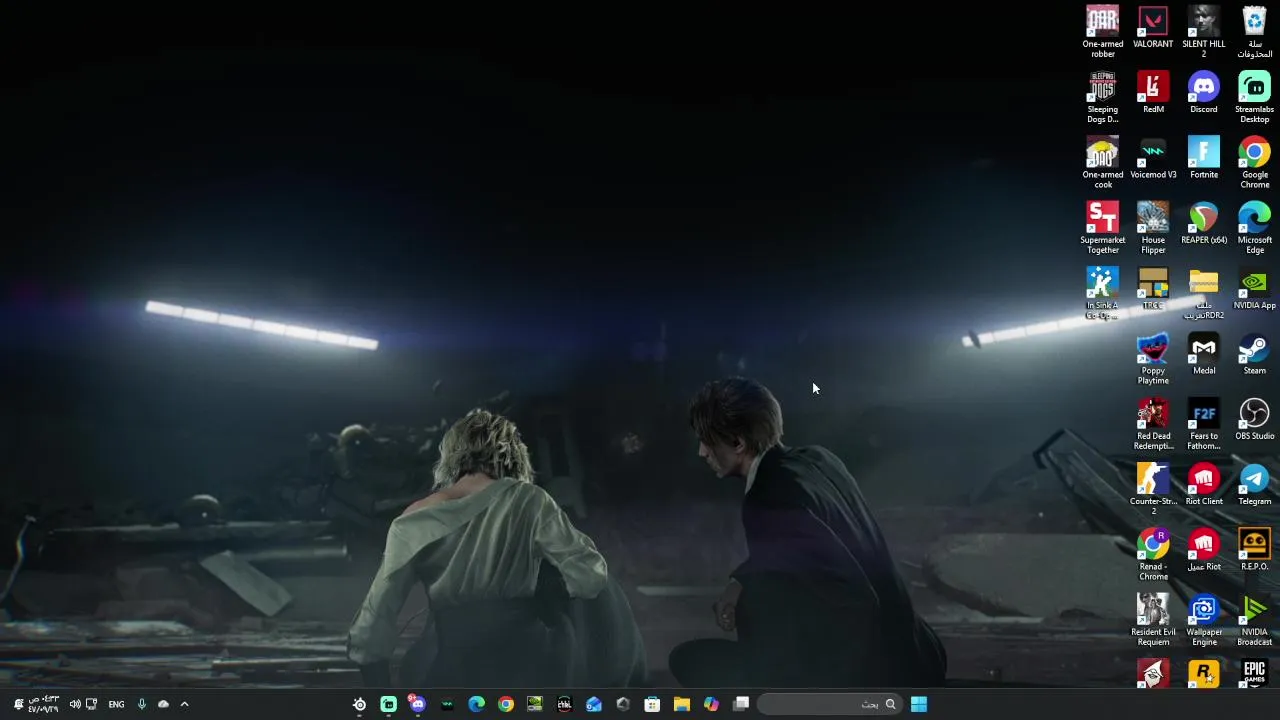Open Microsoft Edge desktop shortcut
The width and height of the screenshot is (1280, 720).
(x=1254, y=227)
